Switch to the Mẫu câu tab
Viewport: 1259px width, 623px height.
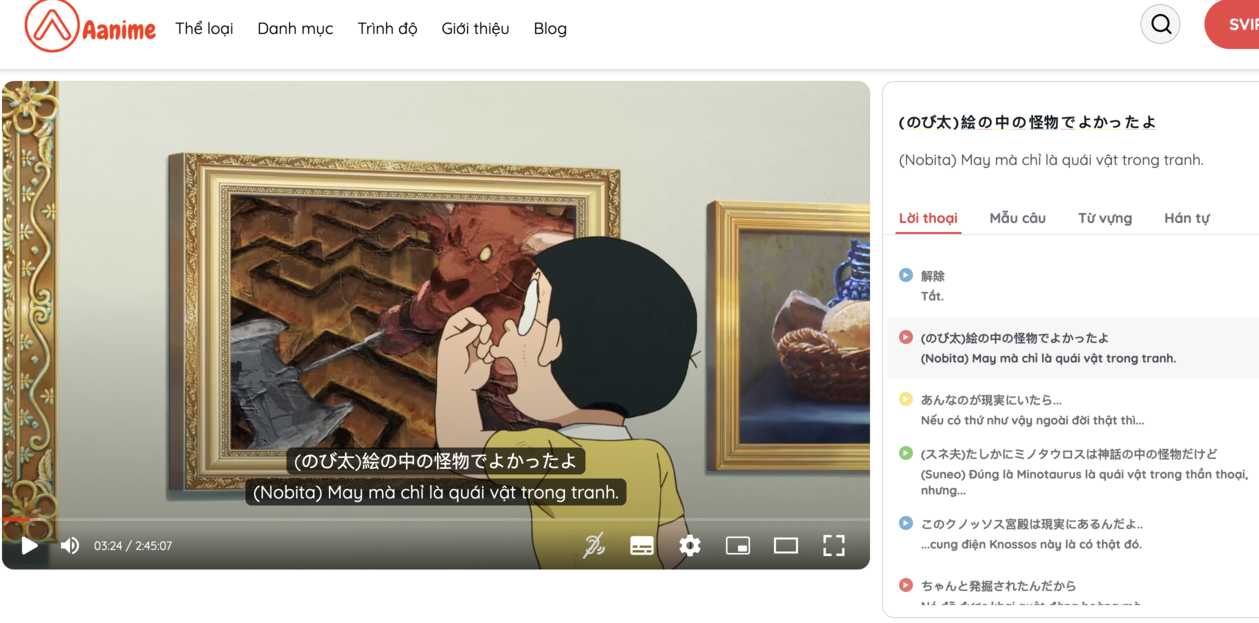pyautogui.click(x=1017, y=217)
